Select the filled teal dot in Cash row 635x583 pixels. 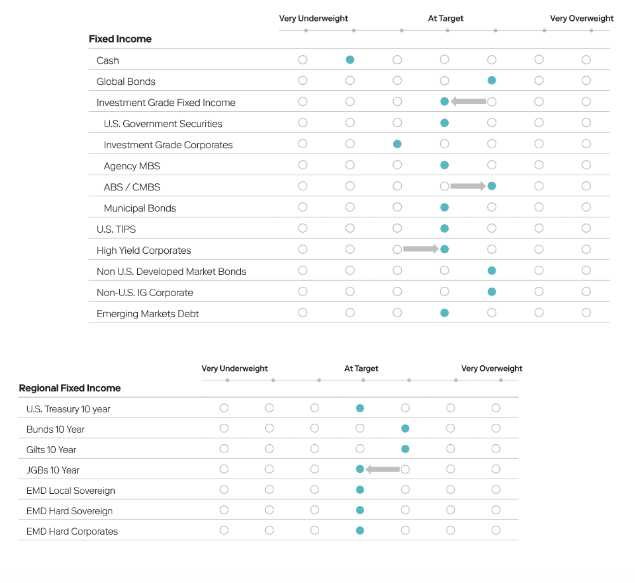(350, 60)
